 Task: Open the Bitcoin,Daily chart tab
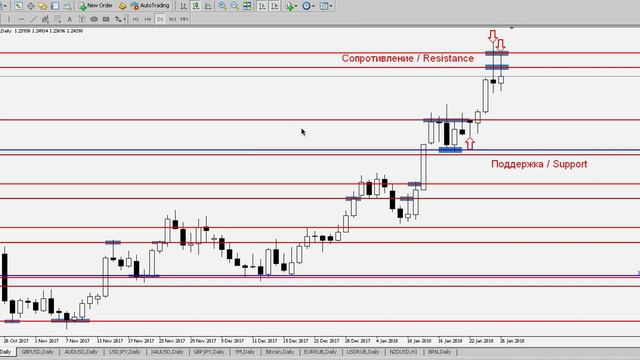point(280,352)
